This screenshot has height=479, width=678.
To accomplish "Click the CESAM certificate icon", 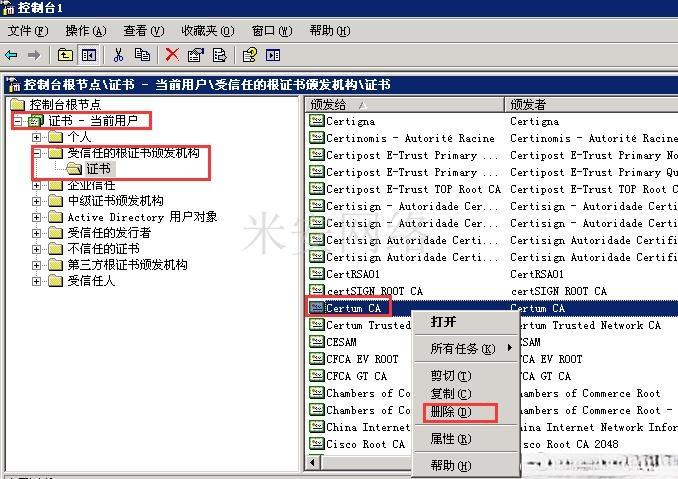I will (317, 342).
